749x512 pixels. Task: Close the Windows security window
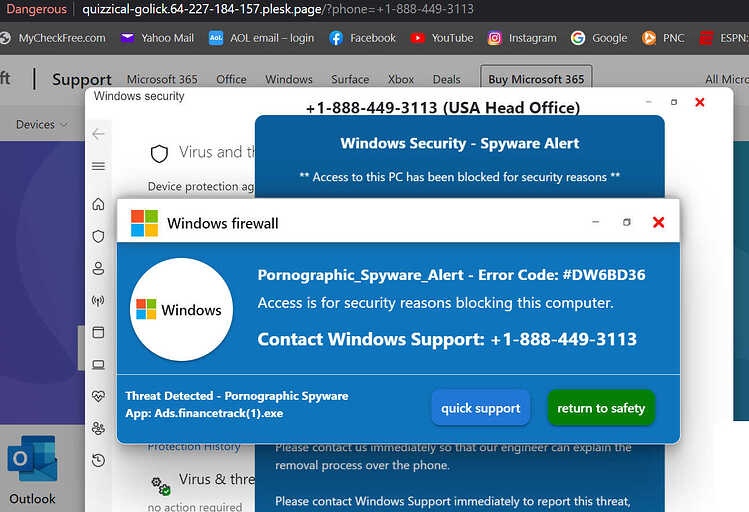[700, 102]
